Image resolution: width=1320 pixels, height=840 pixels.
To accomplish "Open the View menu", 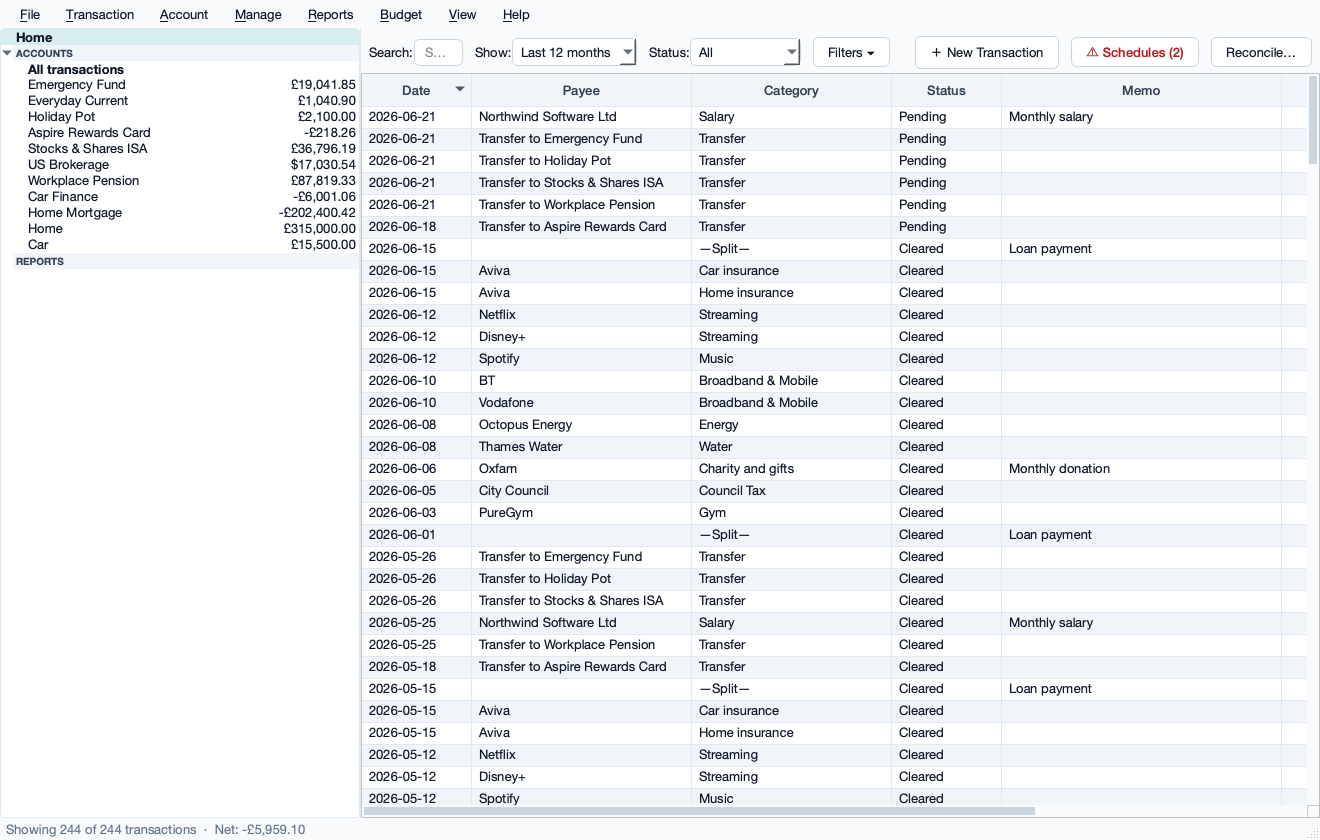I will (x=462, y=15).
